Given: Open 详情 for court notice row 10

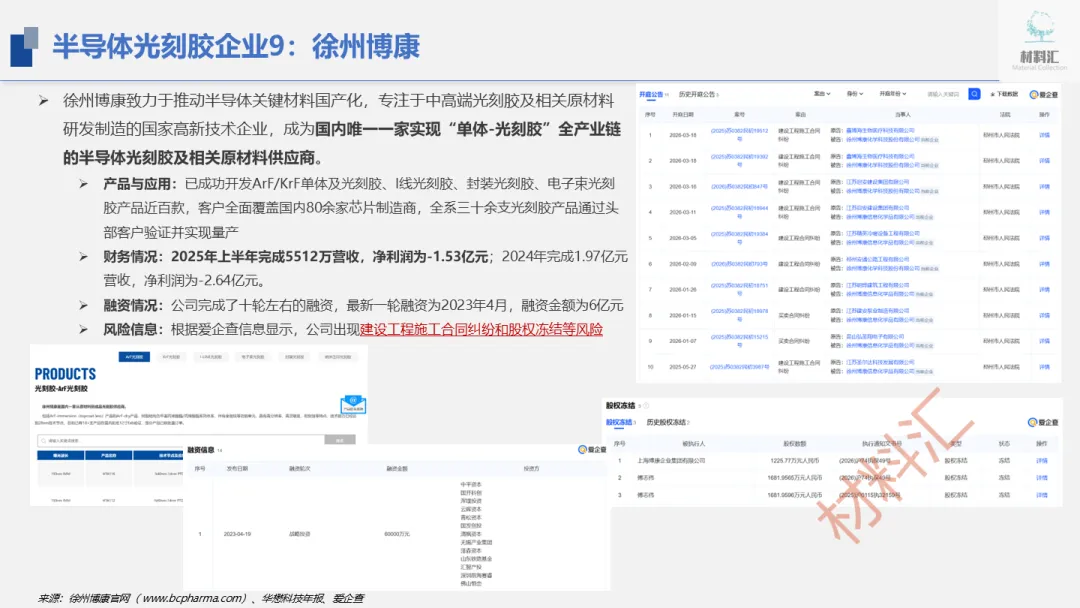Looking at the screenshot, I should click(x=1044, y=366).
